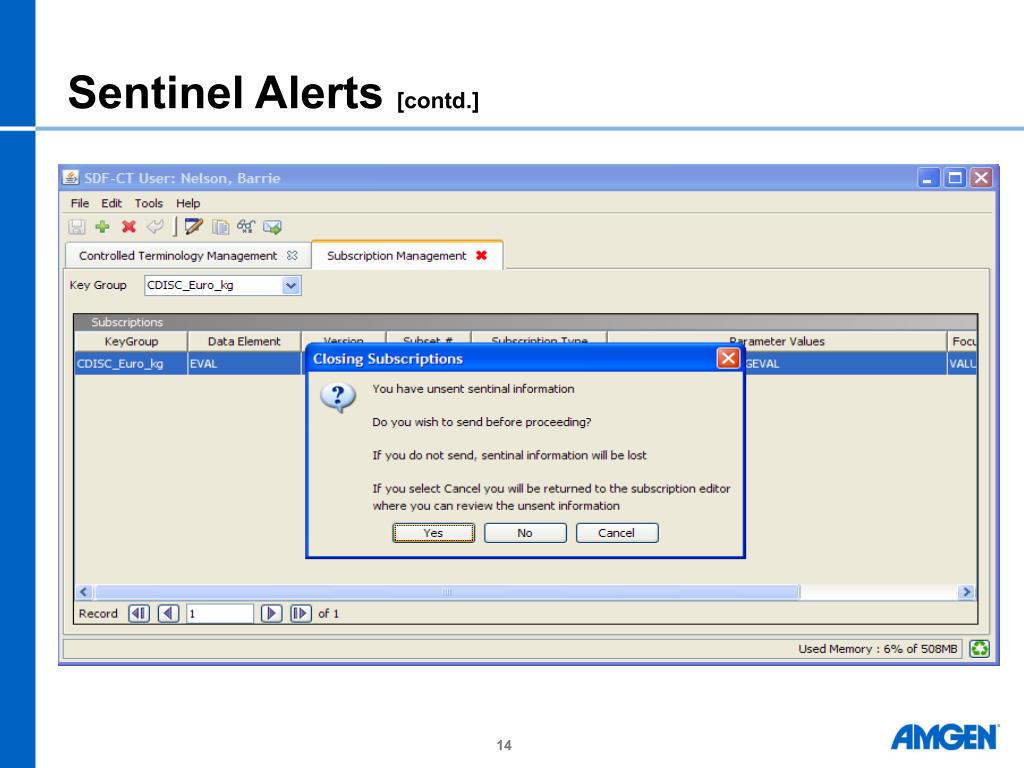The height and width of the screenshot is (768, 1024).
Task: Click Yes to send sentinel information
Action: coord(434,533)
